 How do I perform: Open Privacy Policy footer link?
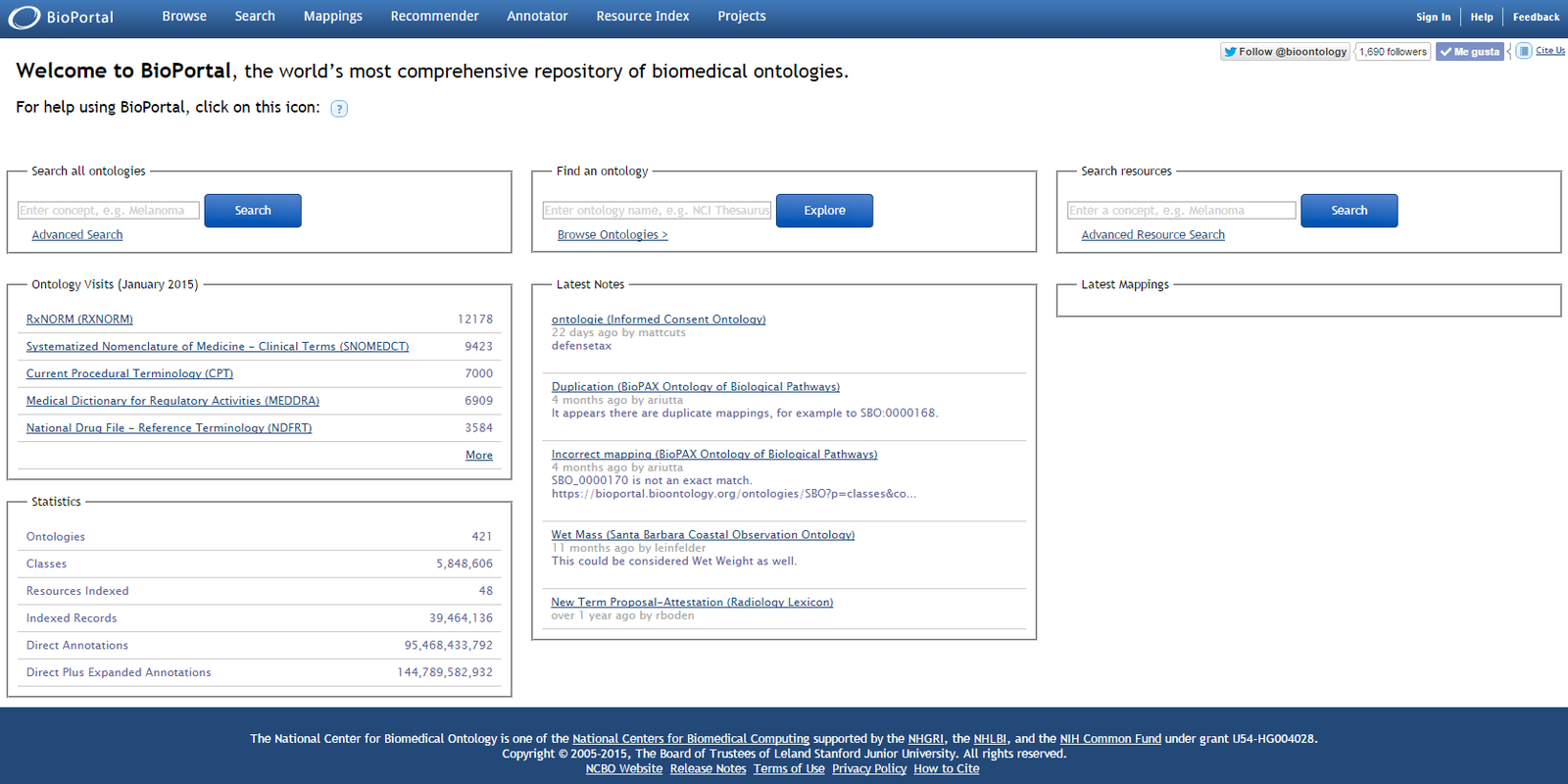869,769
